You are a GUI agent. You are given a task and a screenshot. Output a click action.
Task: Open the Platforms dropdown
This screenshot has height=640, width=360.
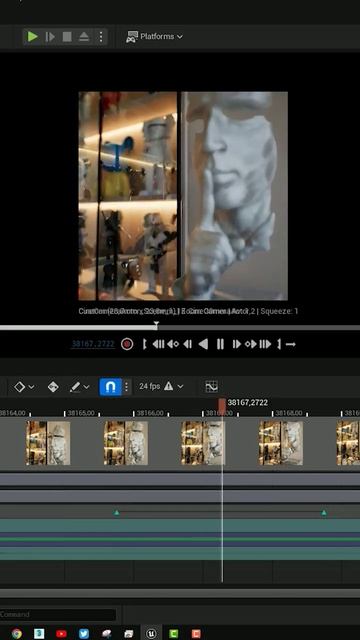click(154, 37)
